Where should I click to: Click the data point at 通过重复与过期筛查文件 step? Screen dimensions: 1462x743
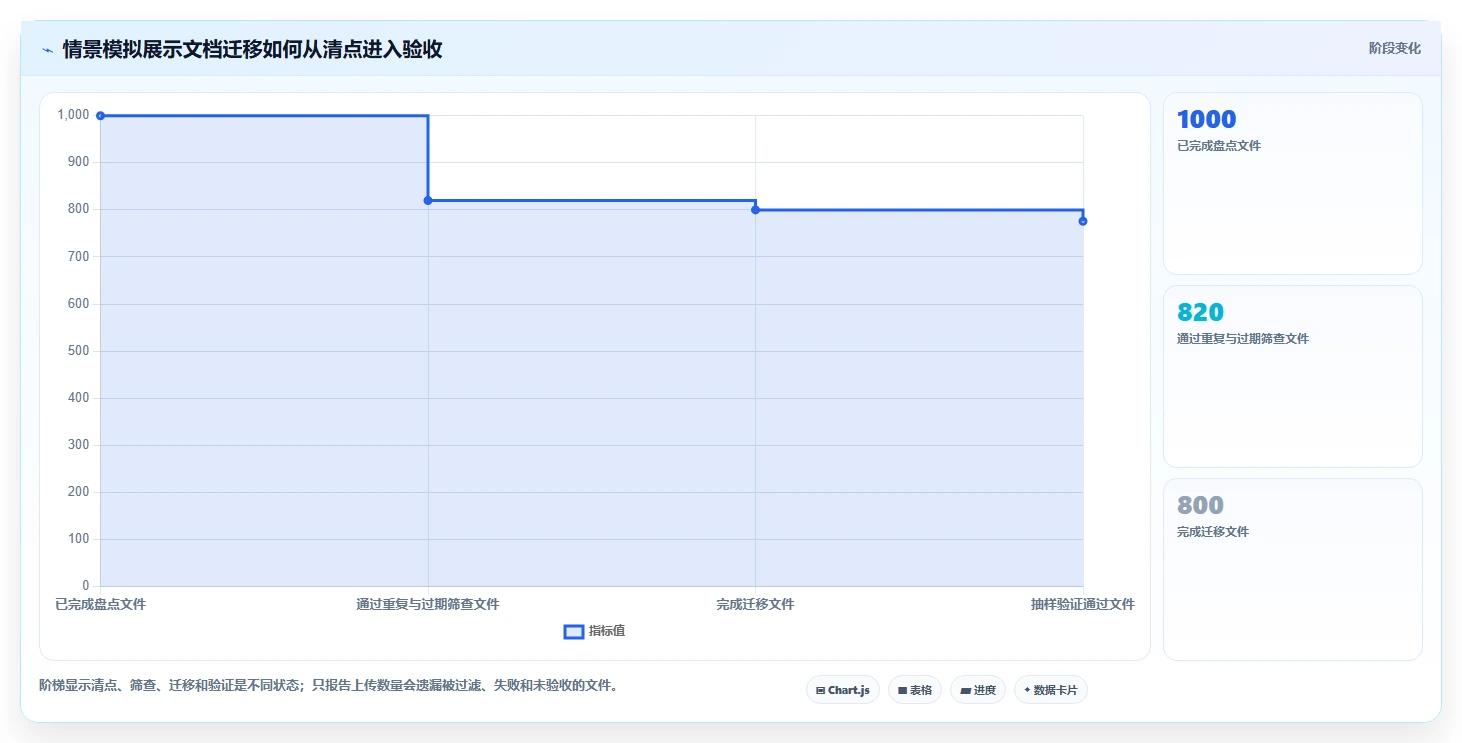(428, 200)
